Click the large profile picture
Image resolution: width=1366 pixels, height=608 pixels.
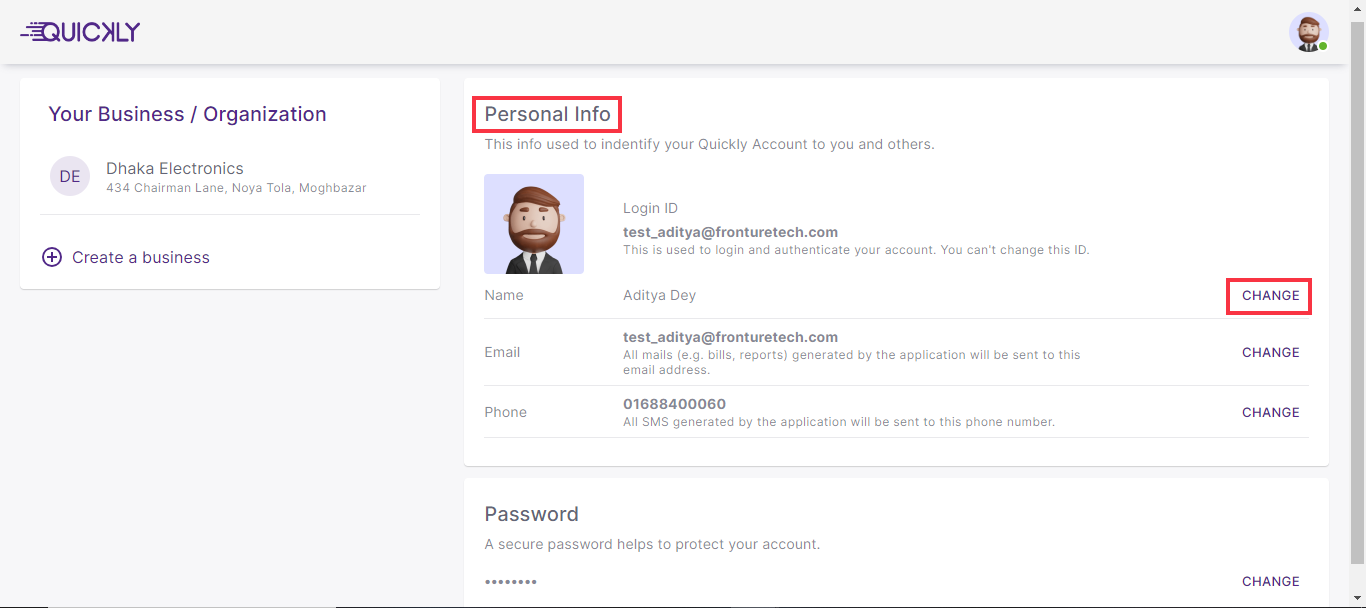click(x=534, y=224)
